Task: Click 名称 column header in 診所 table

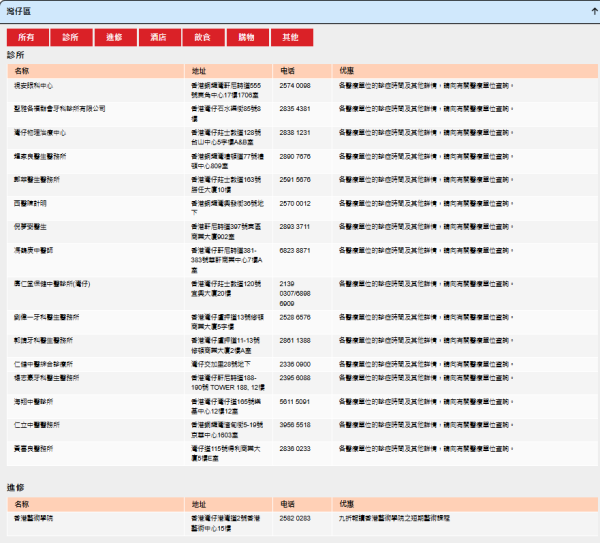Action: click(22, 71)
